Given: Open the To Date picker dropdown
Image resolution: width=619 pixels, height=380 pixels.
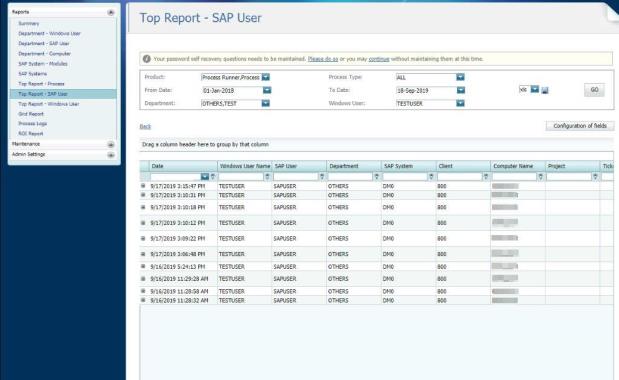Looking at the screenshot, I should [461, 90].
